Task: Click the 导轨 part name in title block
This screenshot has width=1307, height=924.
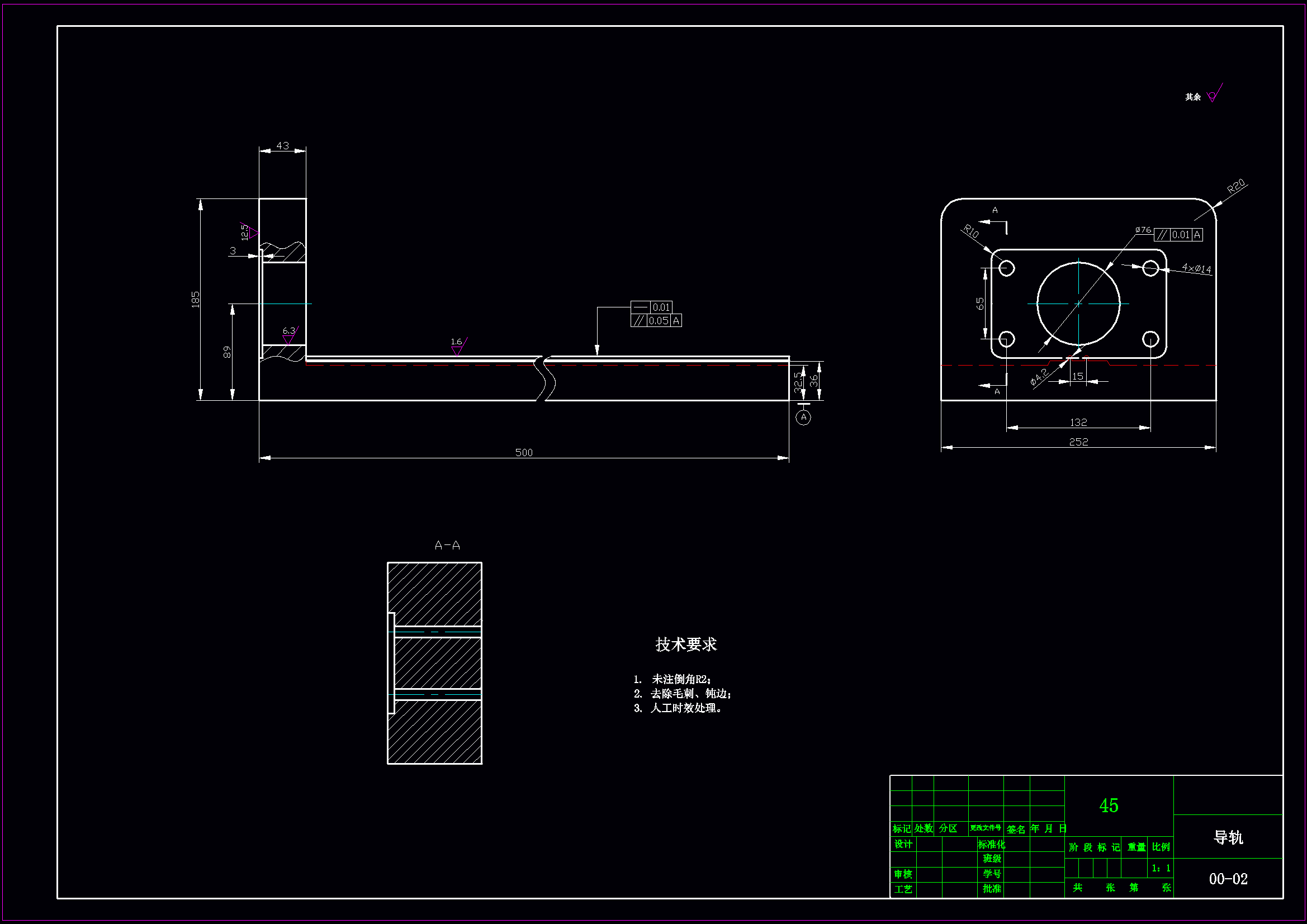Action: [1228, 837]
